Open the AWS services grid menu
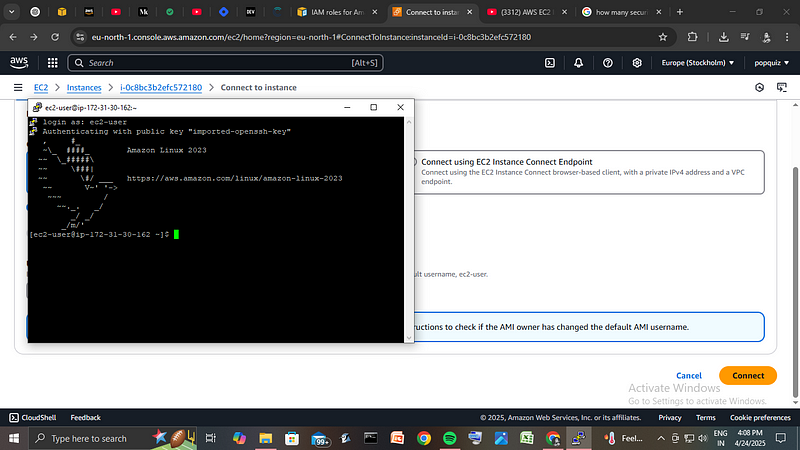 50,62
